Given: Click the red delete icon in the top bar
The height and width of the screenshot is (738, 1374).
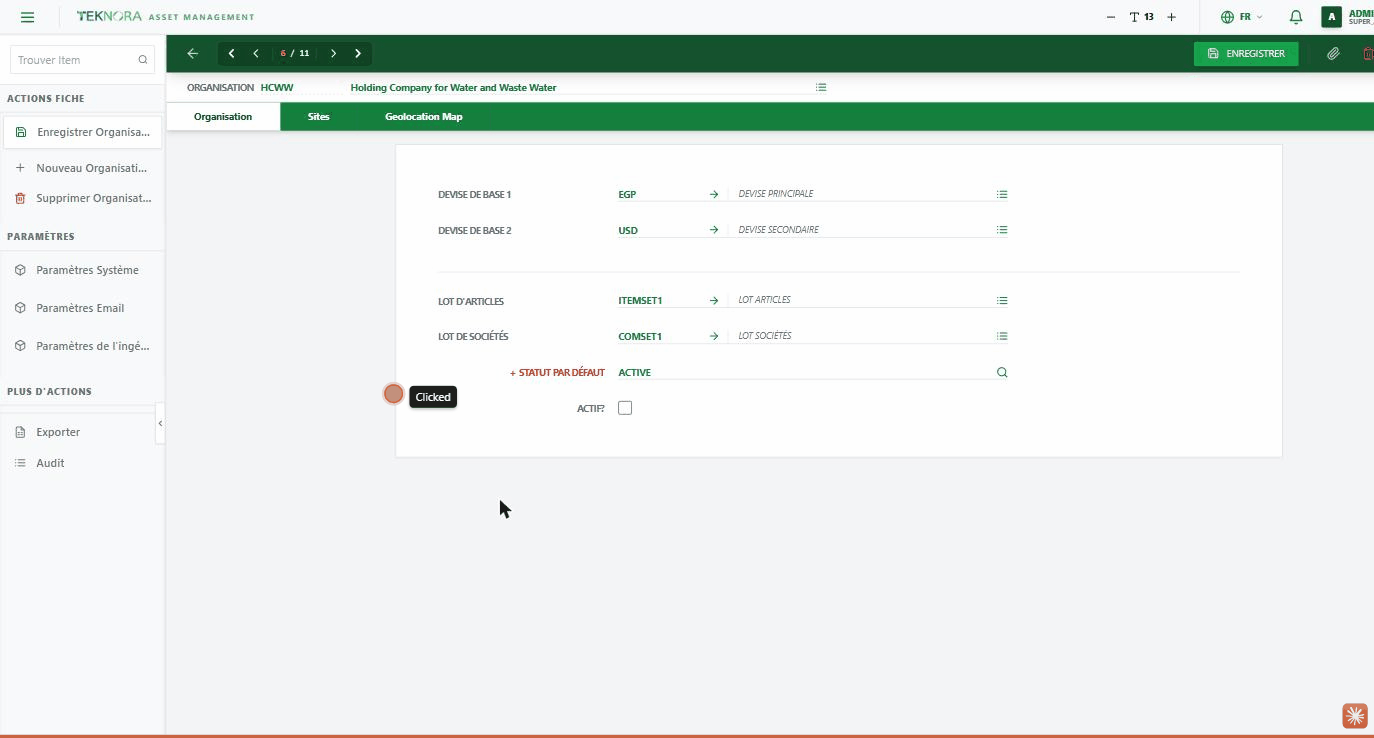Looking at the screenshot, I should coord(1367,53).
